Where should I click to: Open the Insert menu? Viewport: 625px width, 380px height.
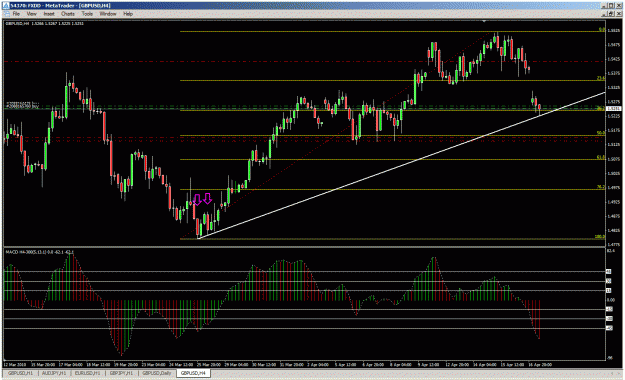49,14
